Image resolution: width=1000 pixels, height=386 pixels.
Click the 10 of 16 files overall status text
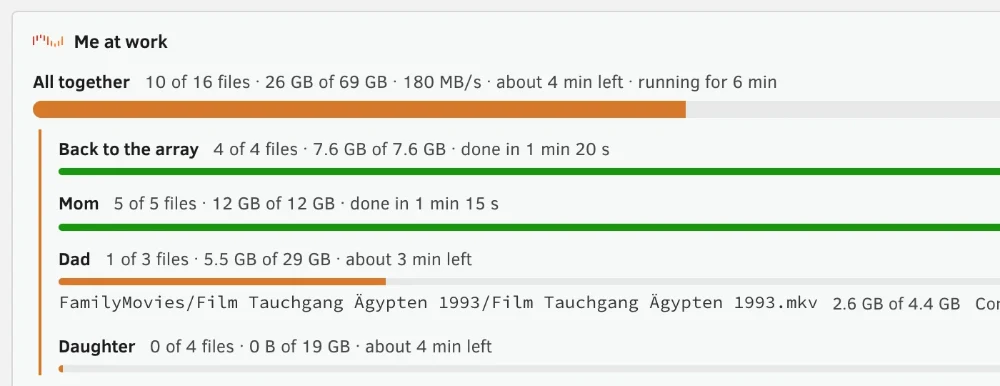point(198,82)
